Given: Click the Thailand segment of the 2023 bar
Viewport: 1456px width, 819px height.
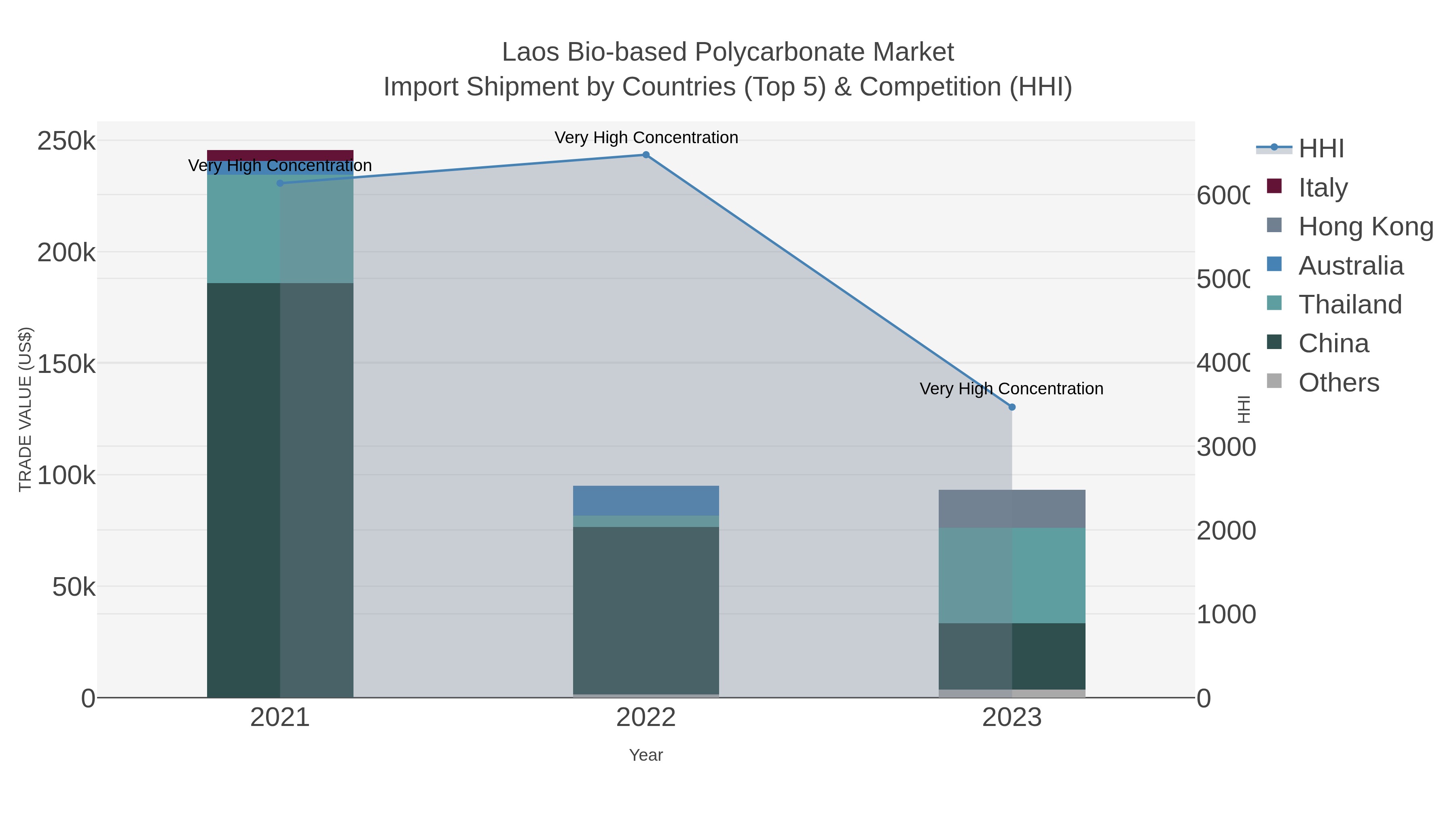Looking at the screenshot, I should (1012, 576).
